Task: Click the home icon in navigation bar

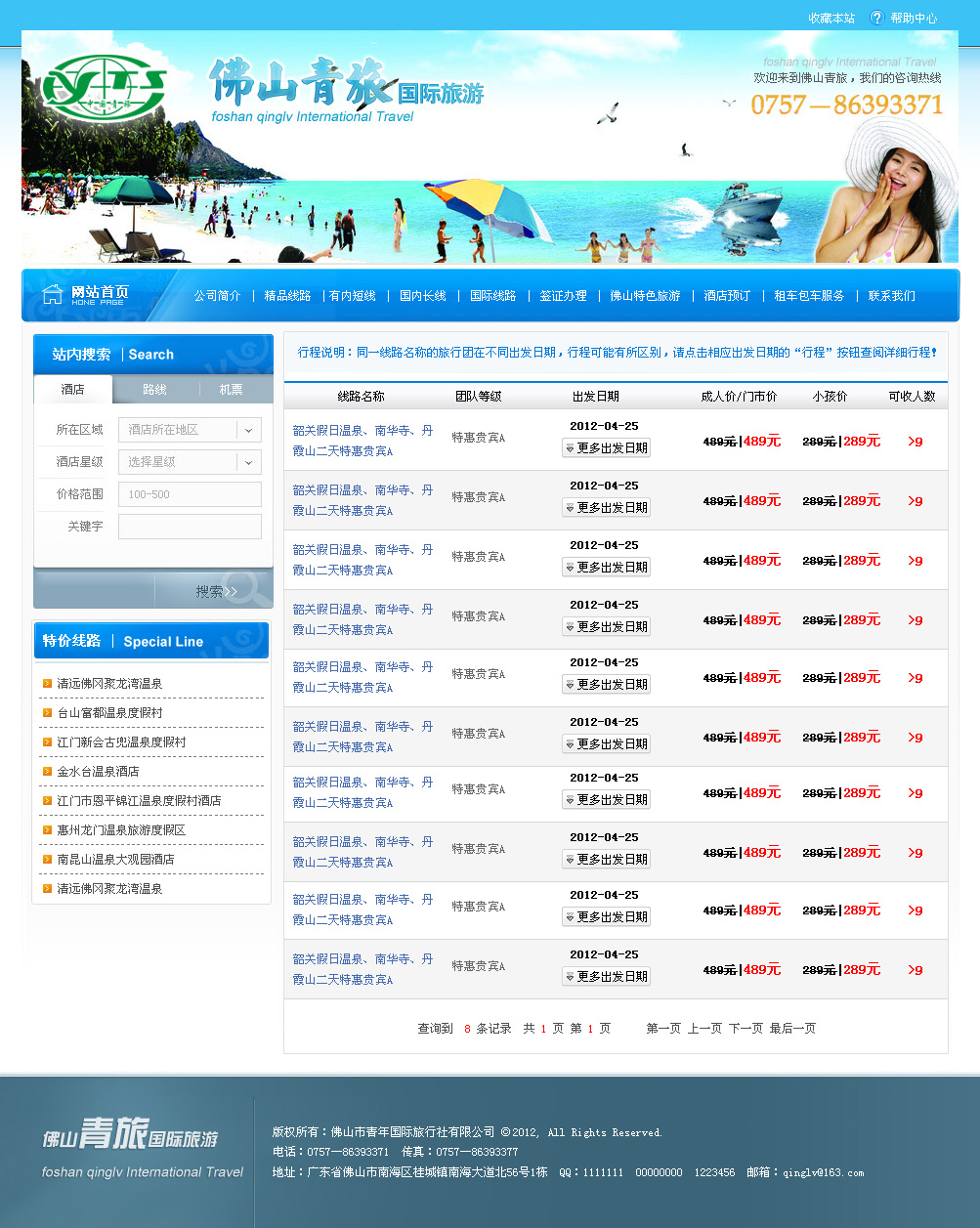Action: tap(52, 294)
